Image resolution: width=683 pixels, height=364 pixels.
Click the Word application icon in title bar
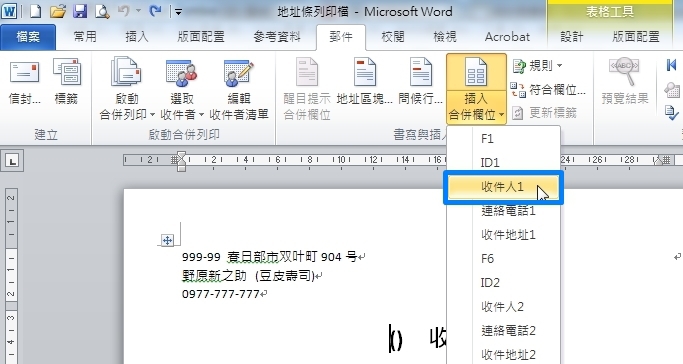[x=9, y=11]
